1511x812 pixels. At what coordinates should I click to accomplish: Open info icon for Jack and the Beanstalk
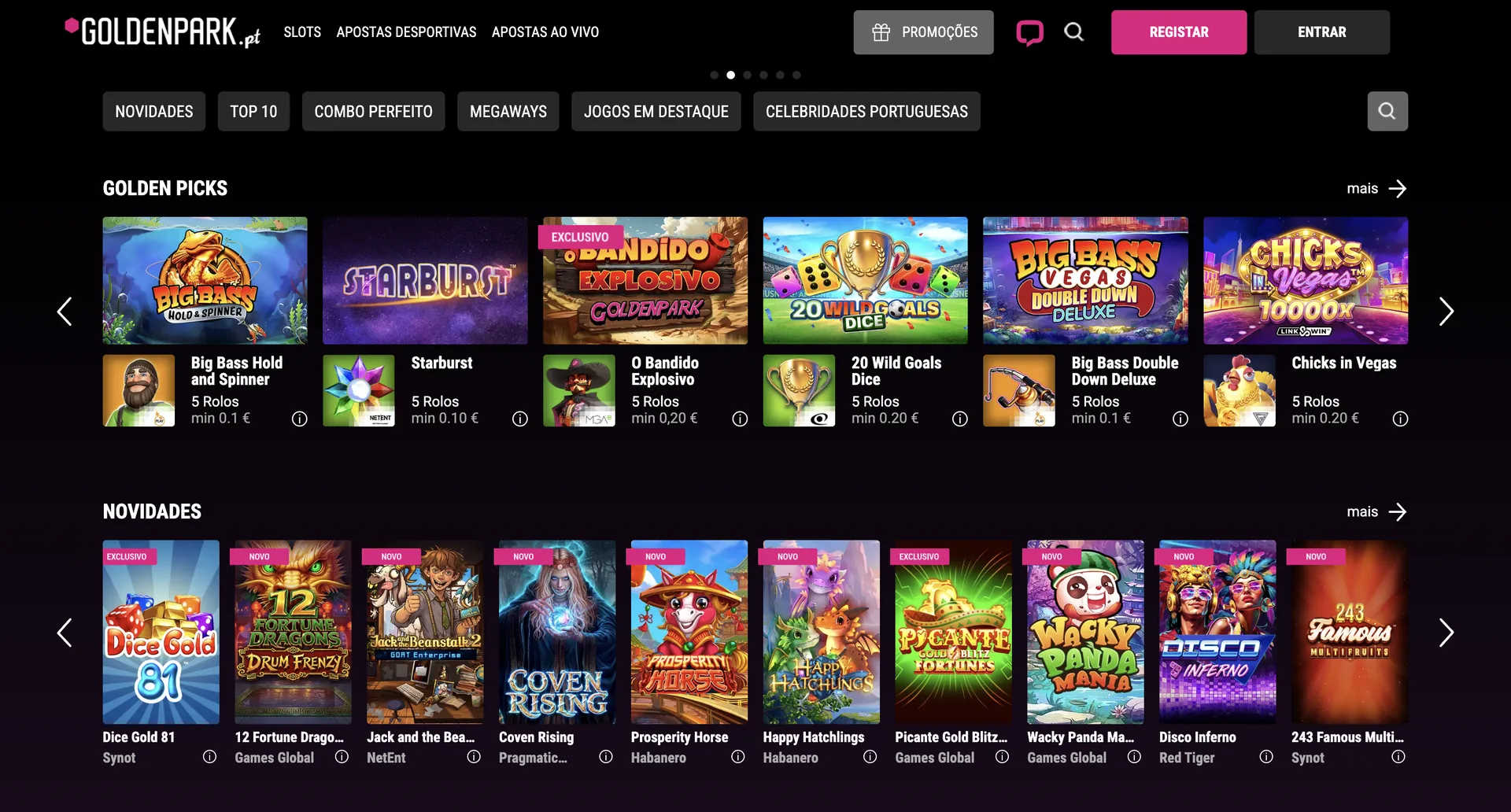pos(474,757)
